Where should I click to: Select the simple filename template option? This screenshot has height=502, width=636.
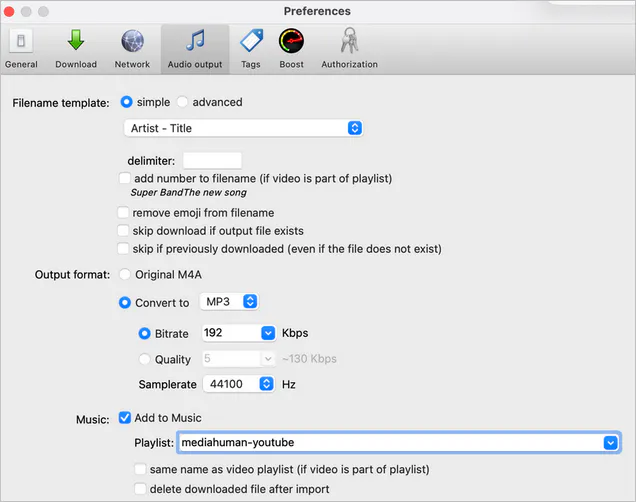127,102
